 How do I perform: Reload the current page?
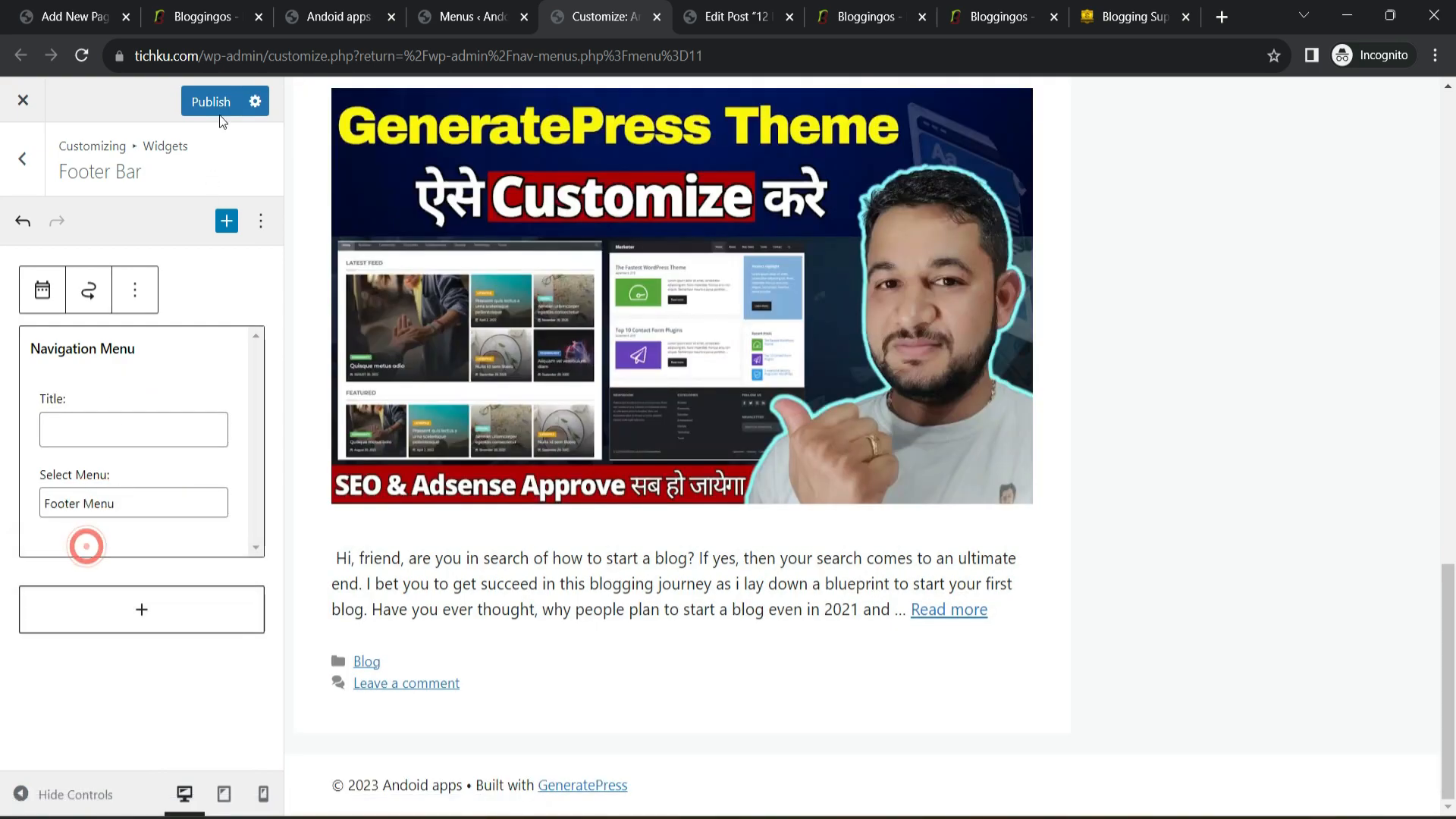pyautogui.click(x=82, y=55)
